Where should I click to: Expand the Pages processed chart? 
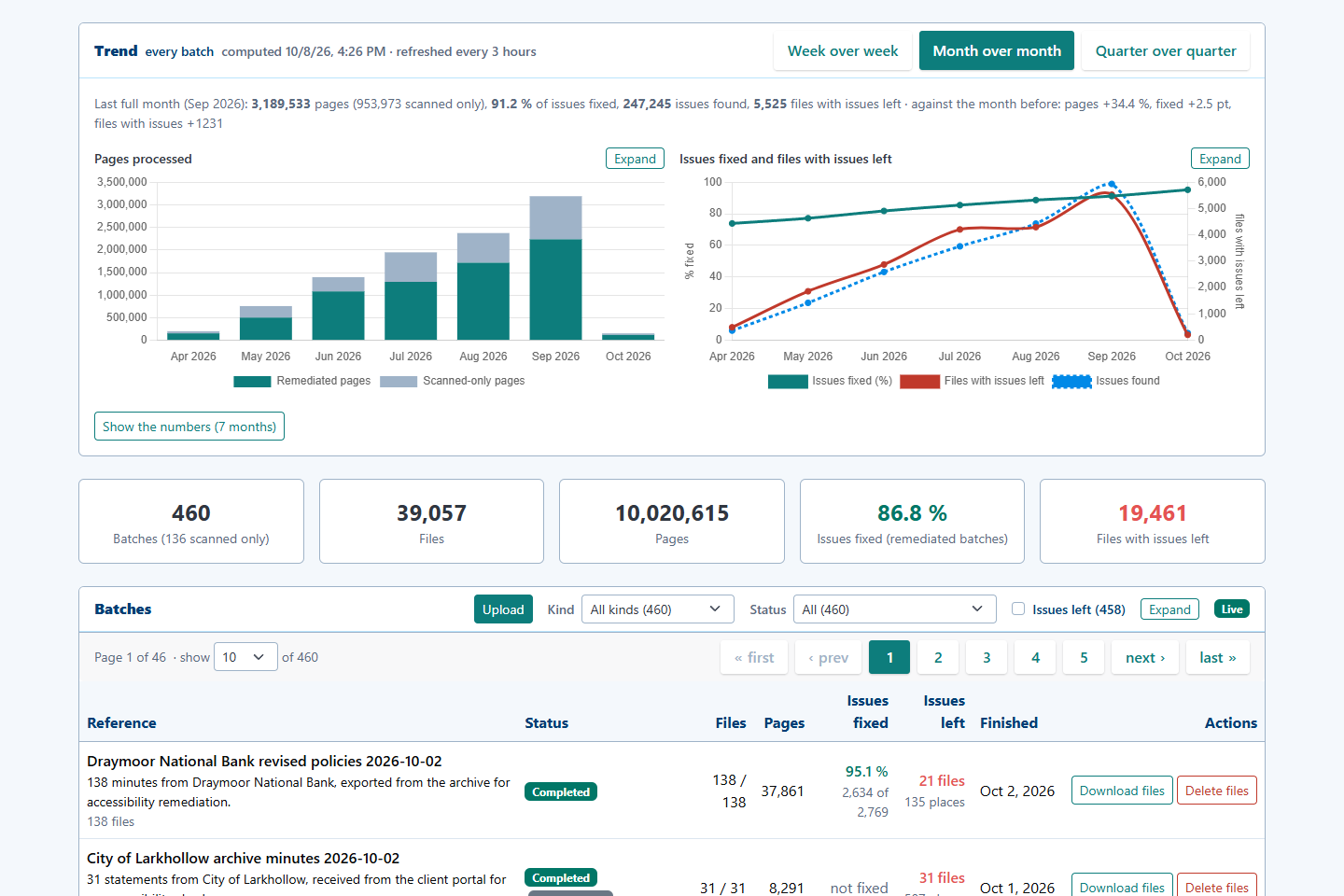point(635,159)
